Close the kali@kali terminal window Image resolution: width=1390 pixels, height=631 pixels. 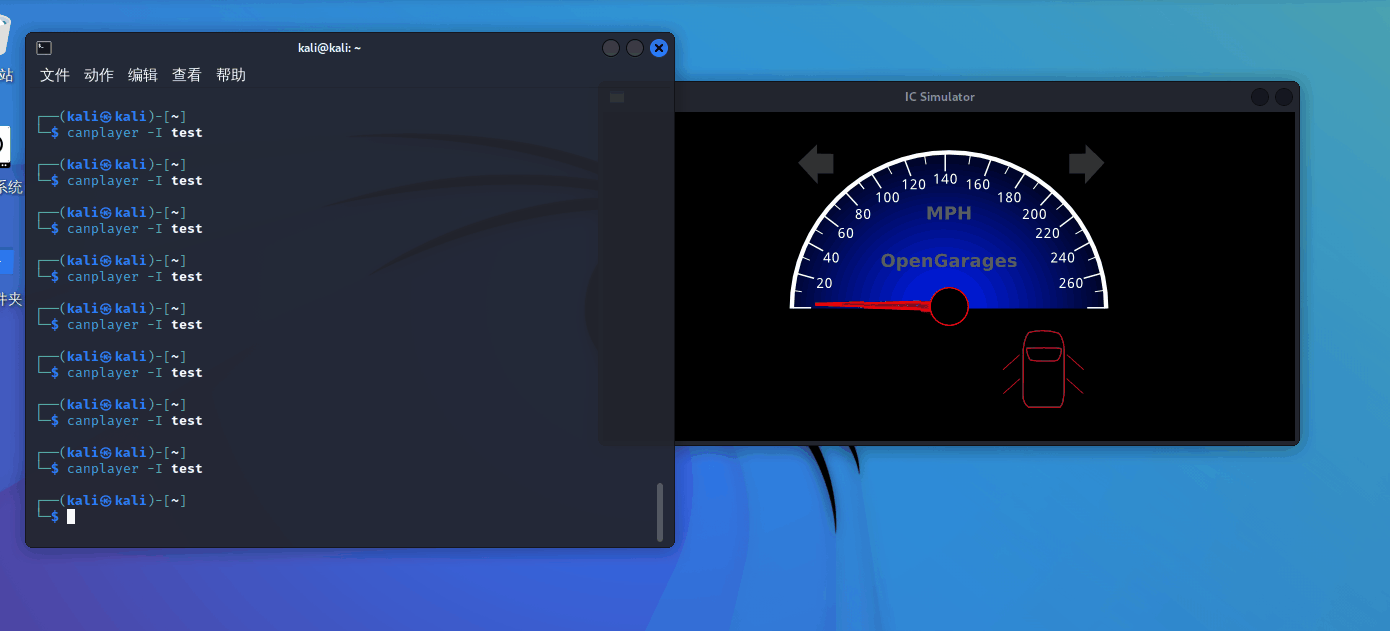[x=658, y=48]
